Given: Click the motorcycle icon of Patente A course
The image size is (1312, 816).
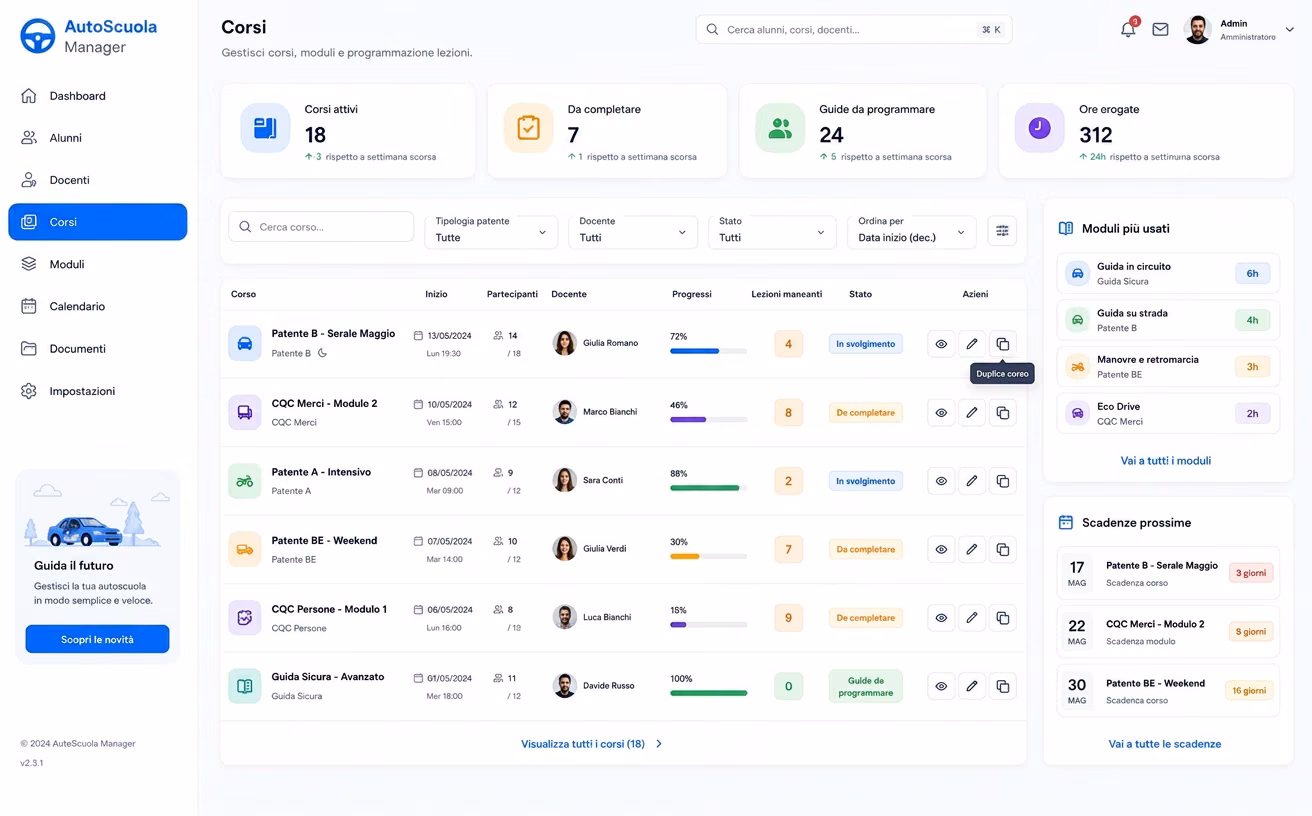Looking at the screenshot, I should click(245, 481).
